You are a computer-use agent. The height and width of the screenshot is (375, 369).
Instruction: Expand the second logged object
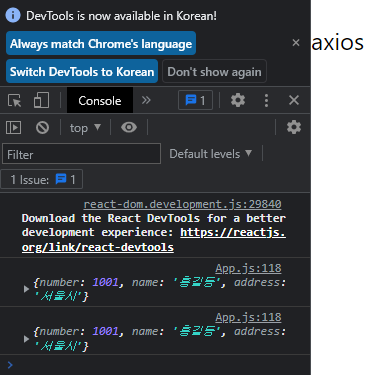[26, 339]
